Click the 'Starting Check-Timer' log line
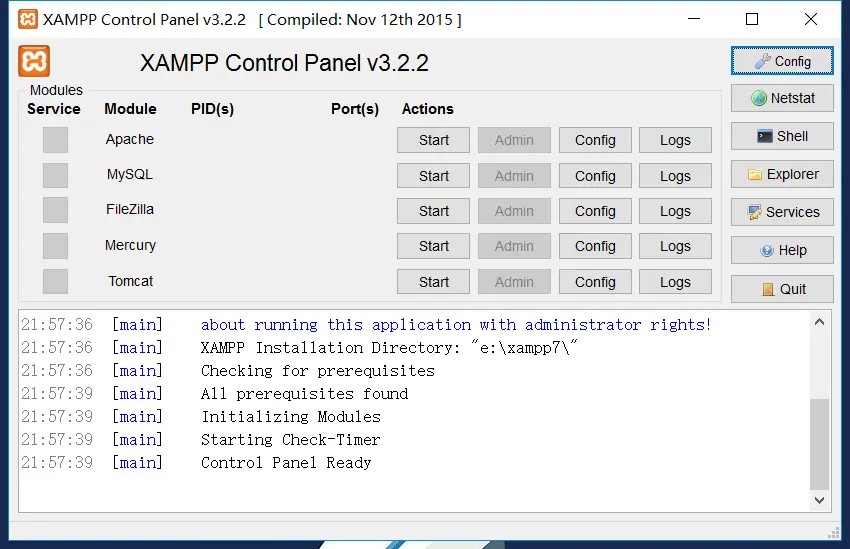The width and height of the screenshot is (850, 549). [291, 440]
